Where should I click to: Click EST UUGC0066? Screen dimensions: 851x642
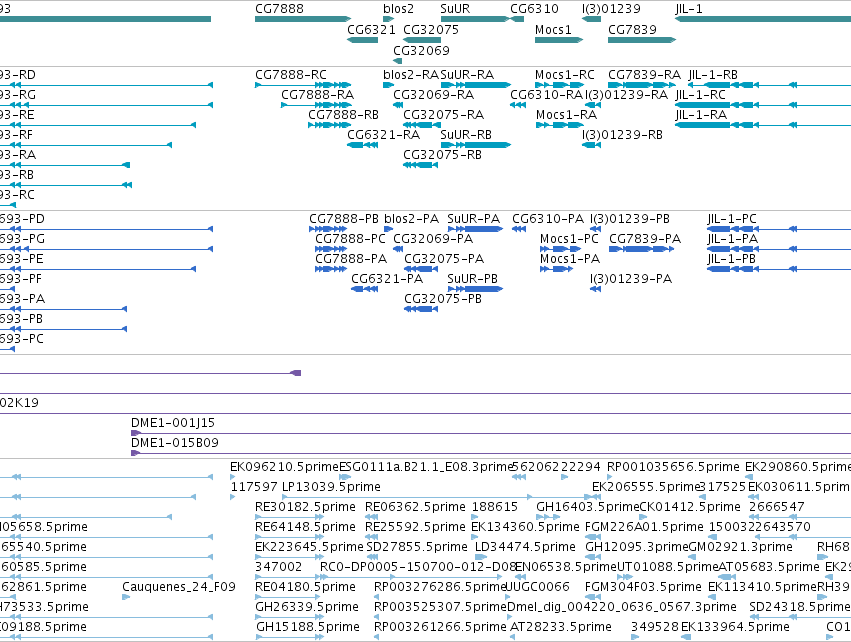(537, 587)
